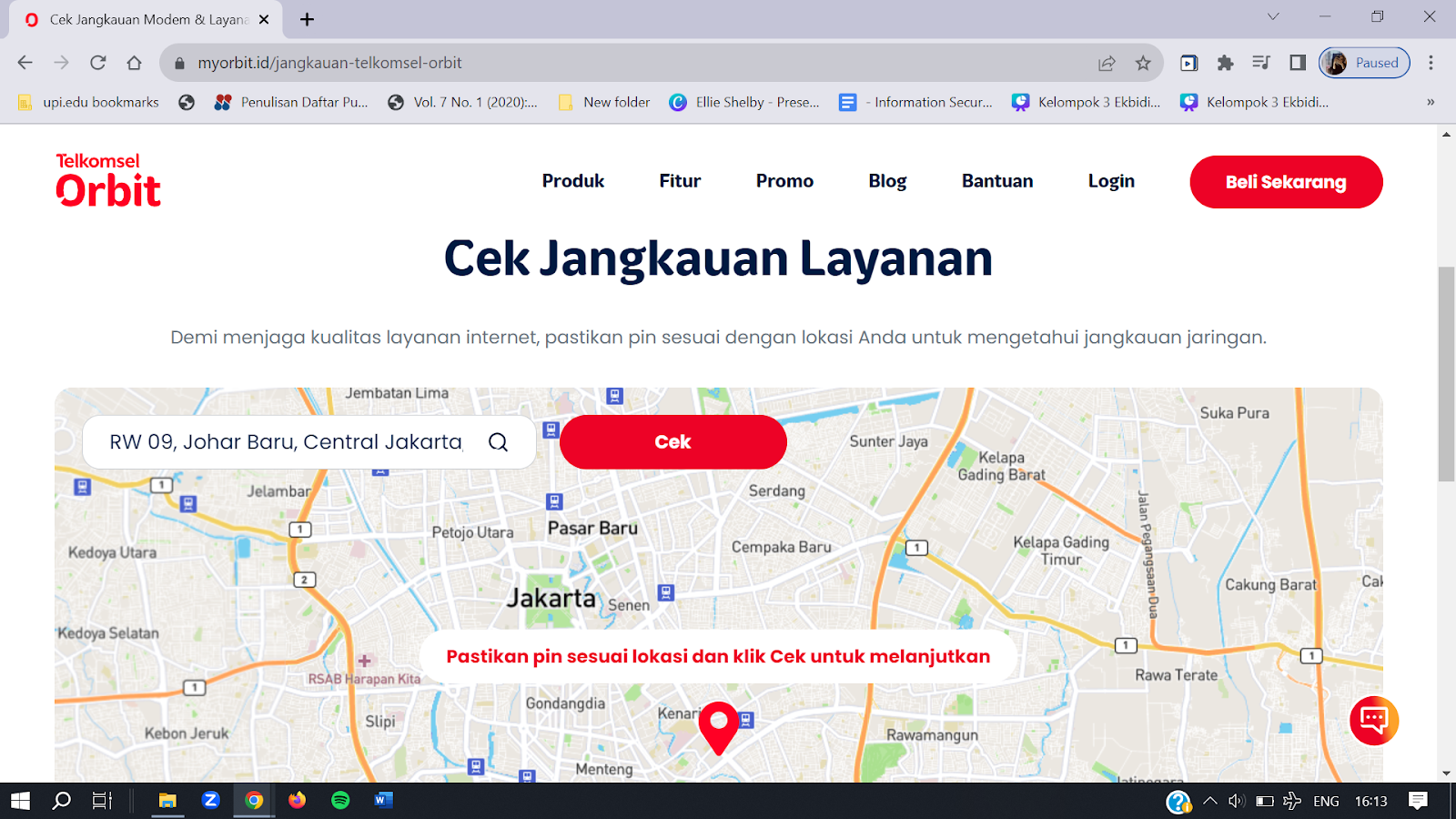Screen dimensions: 1456x819
Task: Open the media control icon in toolbar
Action: tap(1261, 63)
